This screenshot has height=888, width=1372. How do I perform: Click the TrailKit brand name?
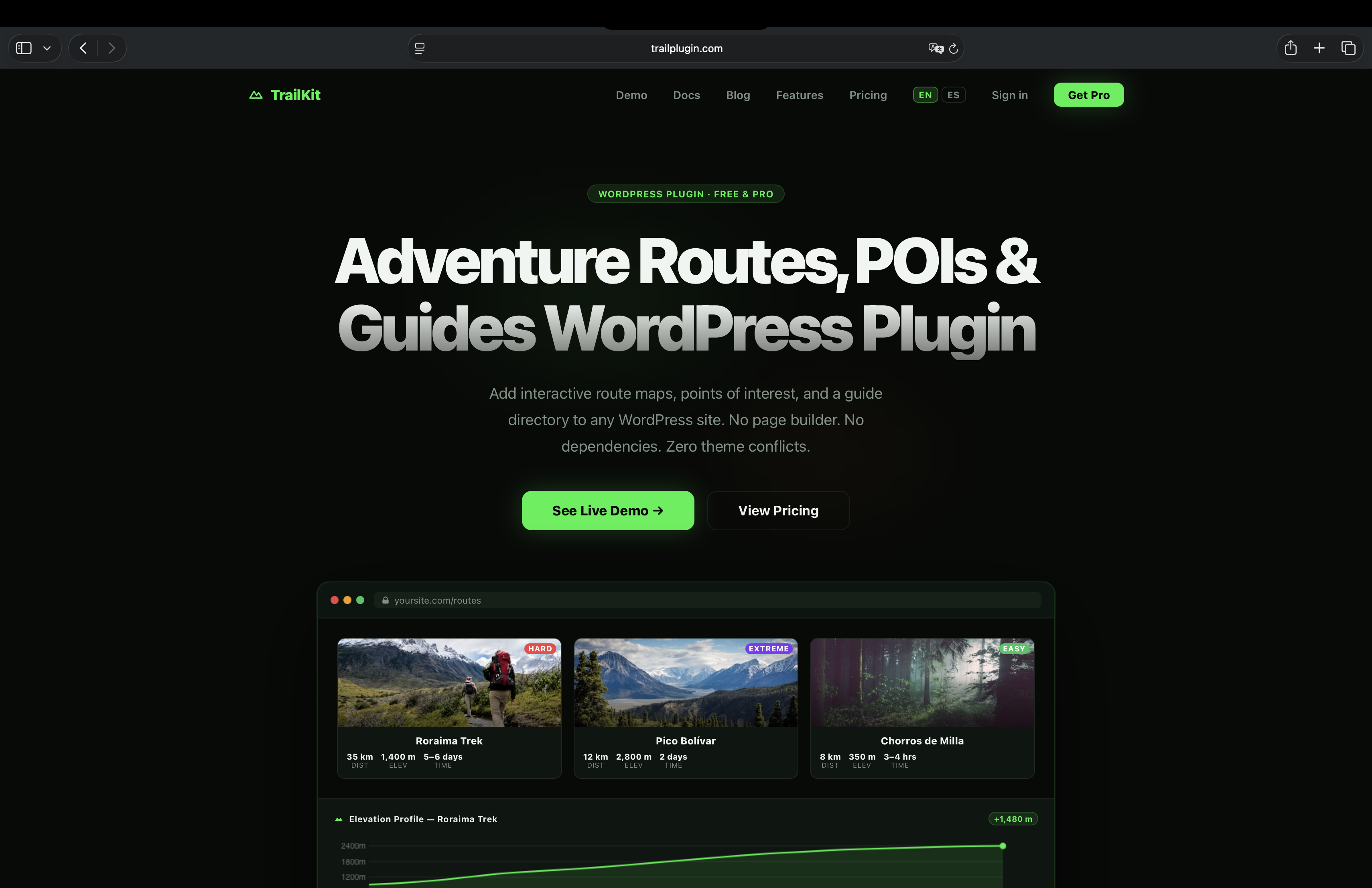(296, 95)
